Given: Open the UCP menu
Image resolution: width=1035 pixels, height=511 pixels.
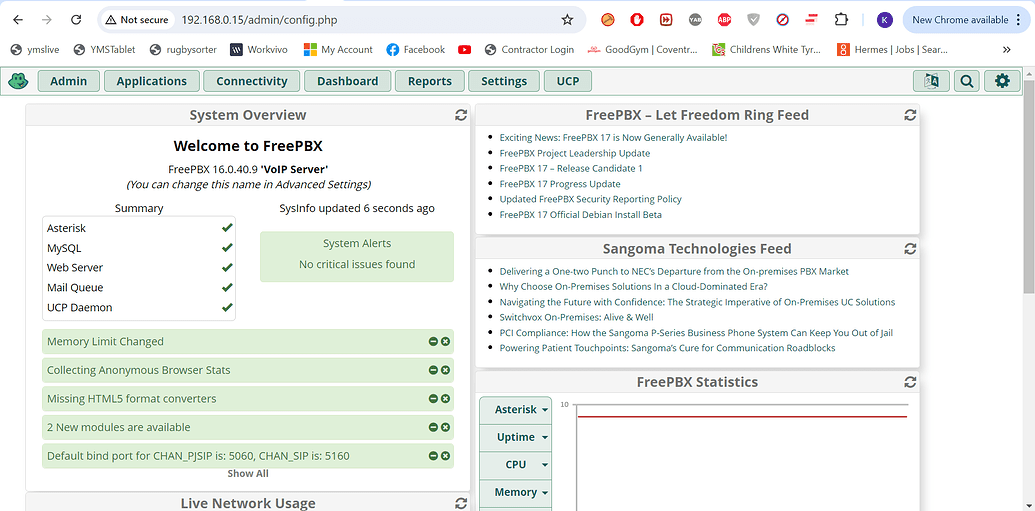Looking at the screenshot, I should (568, 81).
